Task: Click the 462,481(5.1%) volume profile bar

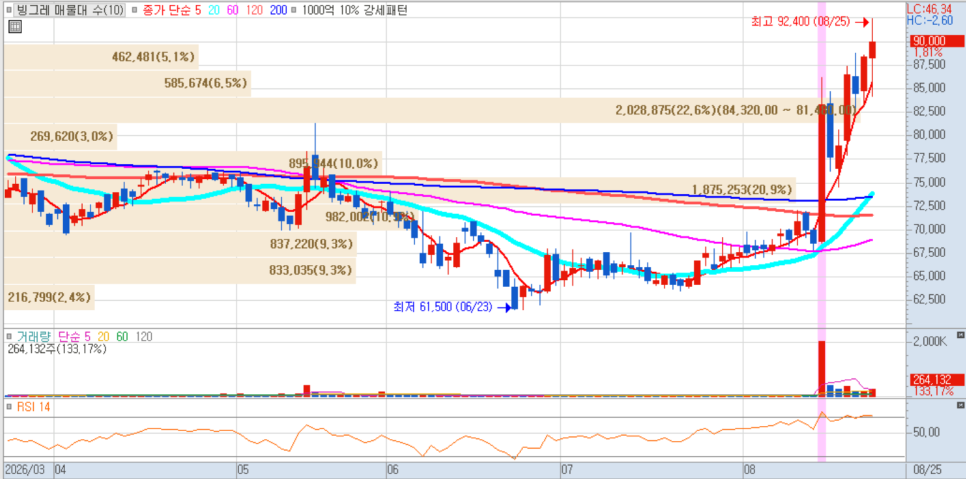Action: click(102, 57)
